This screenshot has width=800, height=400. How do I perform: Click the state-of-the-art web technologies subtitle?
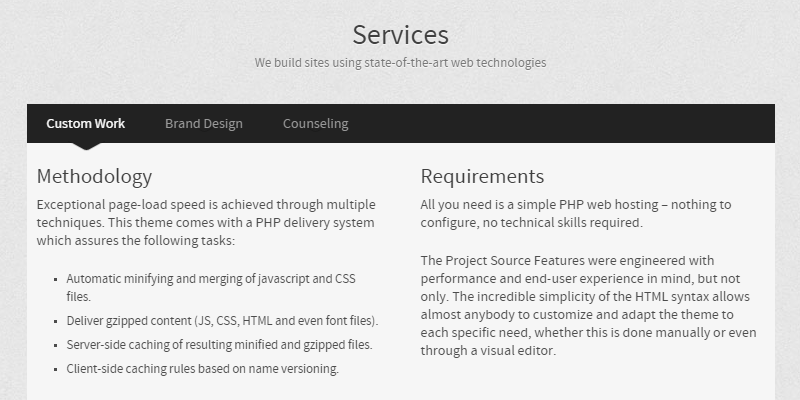coord(400,62)
